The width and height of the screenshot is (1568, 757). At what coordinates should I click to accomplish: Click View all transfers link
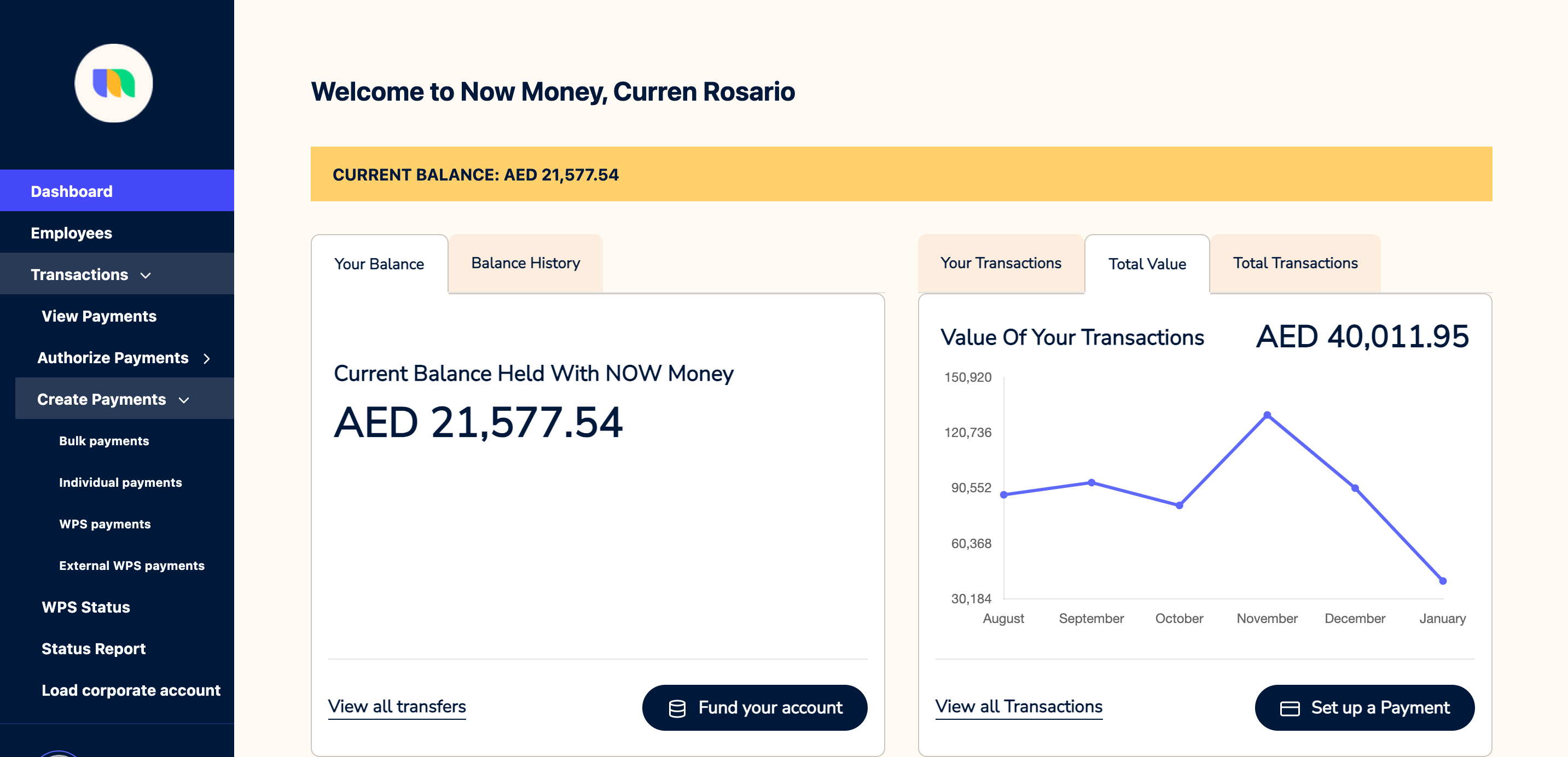click(397, 707)
